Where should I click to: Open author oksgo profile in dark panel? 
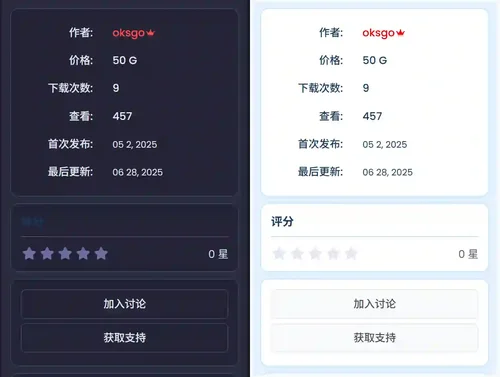pyautogui.click(x=129, y=33)
